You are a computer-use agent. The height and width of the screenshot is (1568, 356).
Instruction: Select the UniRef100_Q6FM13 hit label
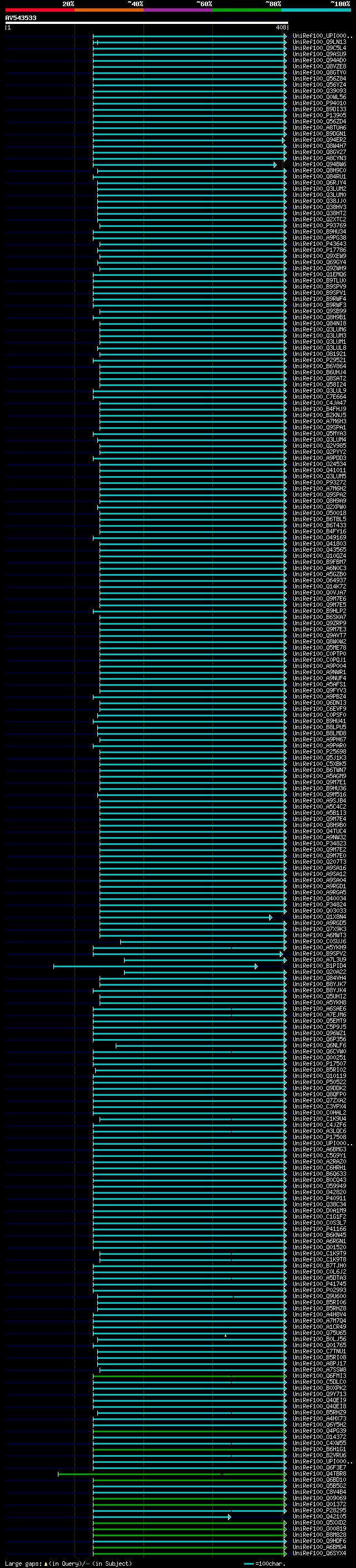[319, 1376]
